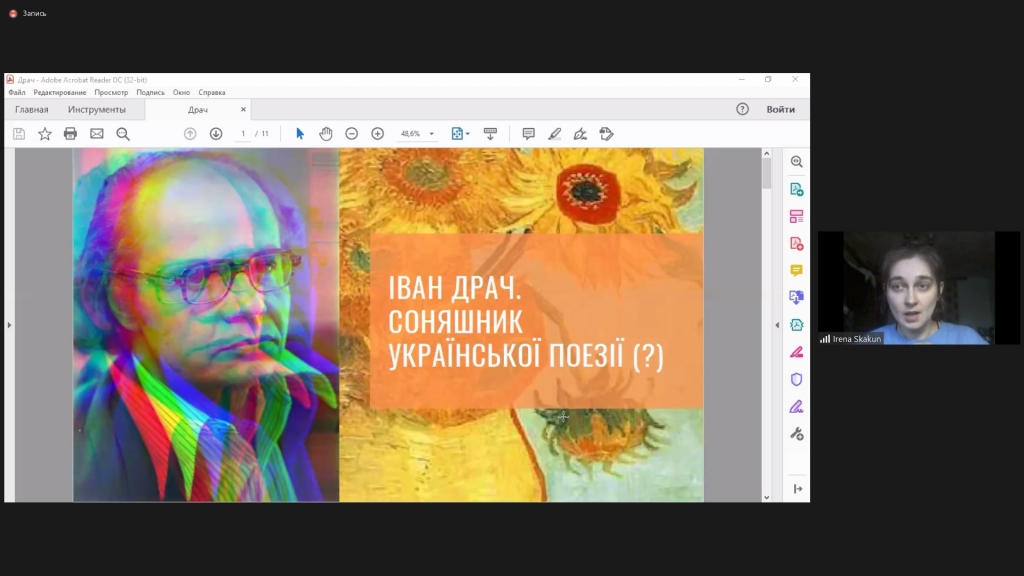Open the Окно menu
1024x576 pixels.
tap(182, 93)
